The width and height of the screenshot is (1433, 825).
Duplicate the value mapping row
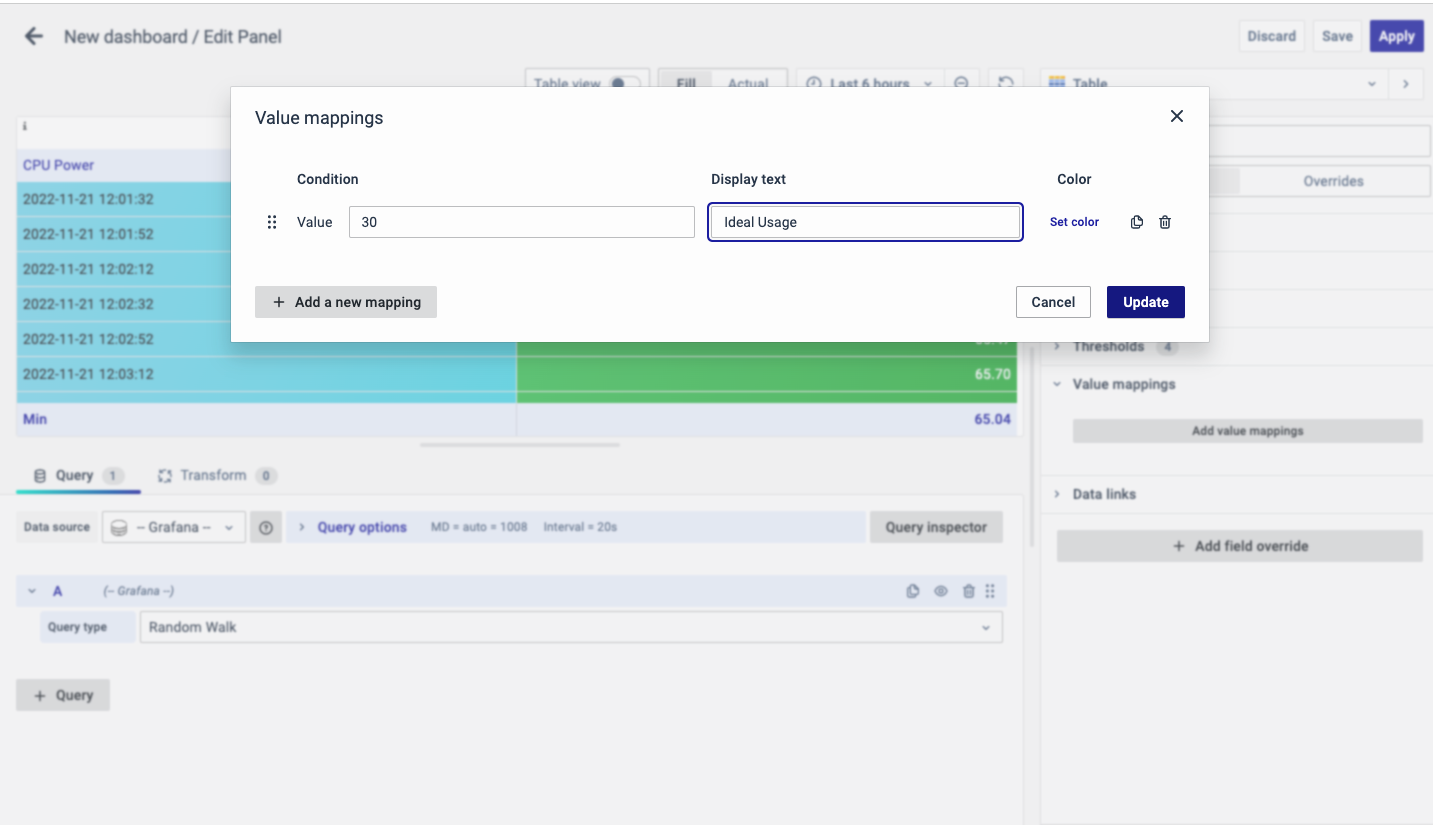1137,222
